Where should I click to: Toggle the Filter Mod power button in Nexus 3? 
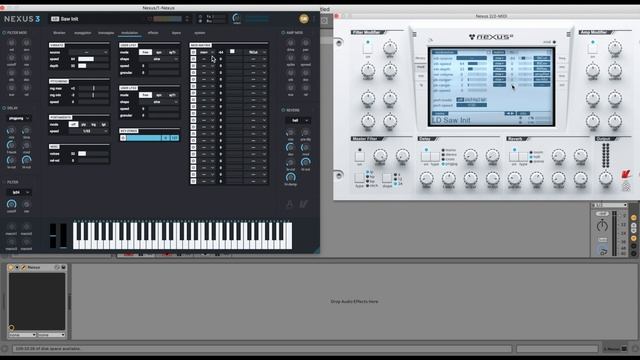4,33
